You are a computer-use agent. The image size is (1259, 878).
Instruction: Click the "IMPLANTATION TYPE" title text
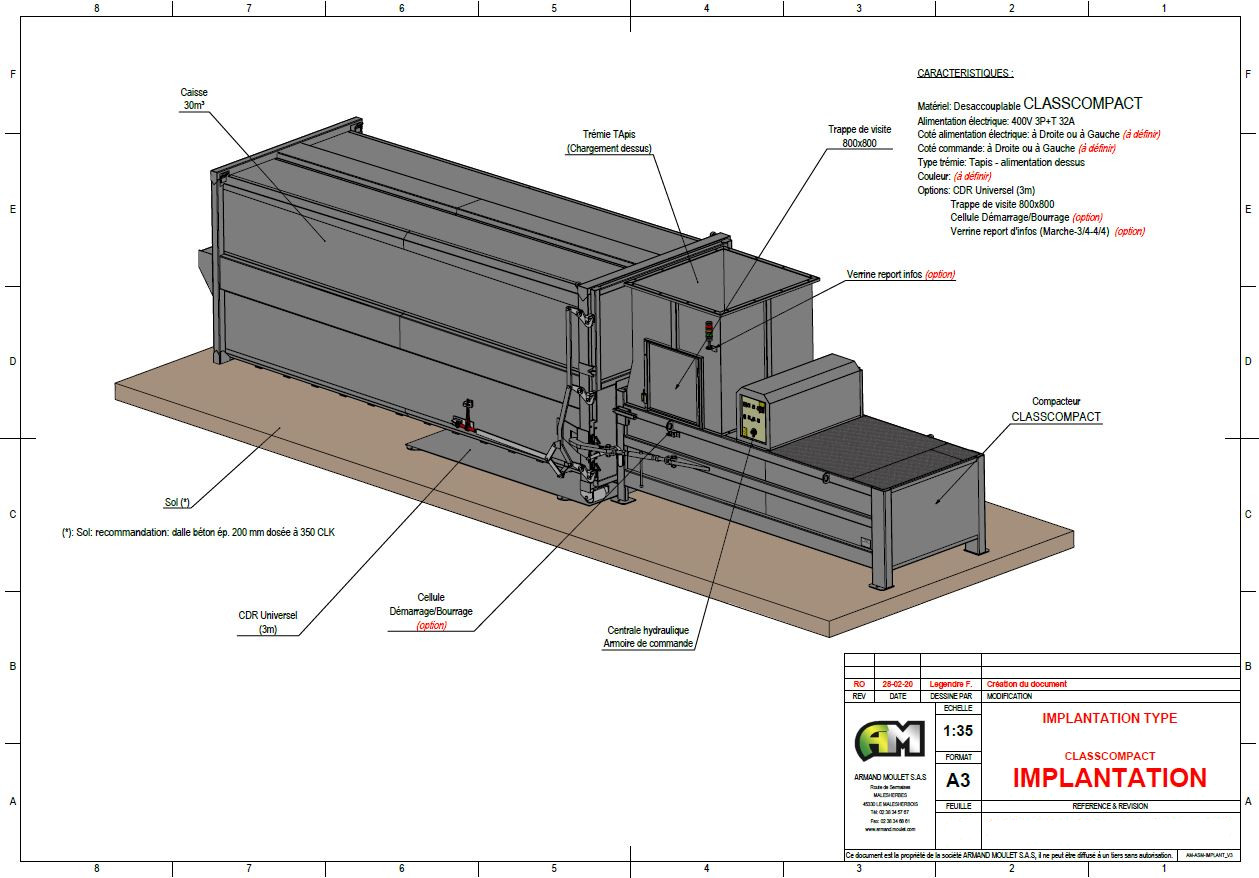click(1109, 718)
